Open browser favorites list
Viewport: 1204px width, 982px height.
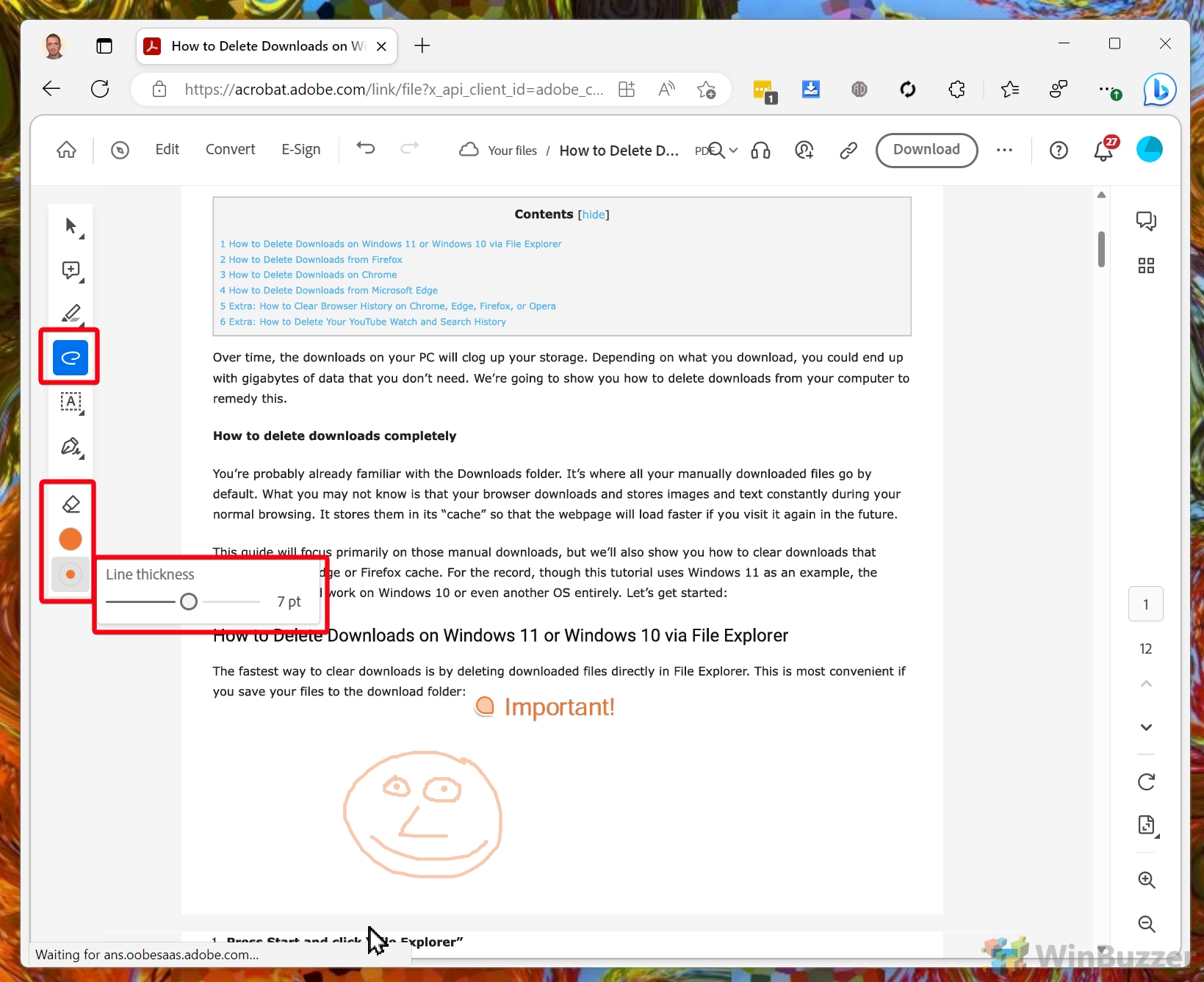click(x=1010, y=90)
